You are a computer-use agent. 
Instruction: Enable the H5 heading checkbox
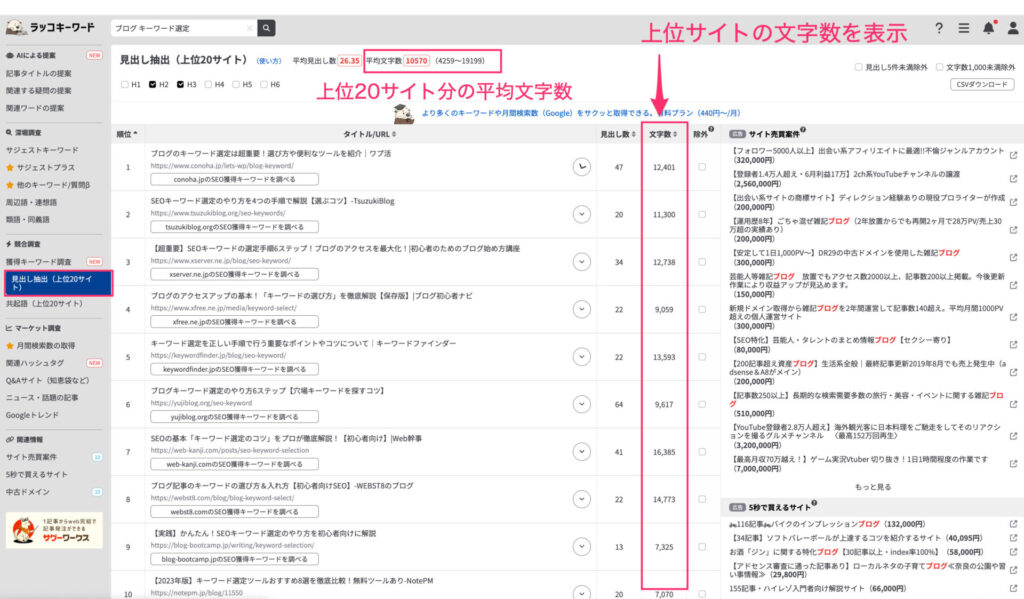click(236, 84)
